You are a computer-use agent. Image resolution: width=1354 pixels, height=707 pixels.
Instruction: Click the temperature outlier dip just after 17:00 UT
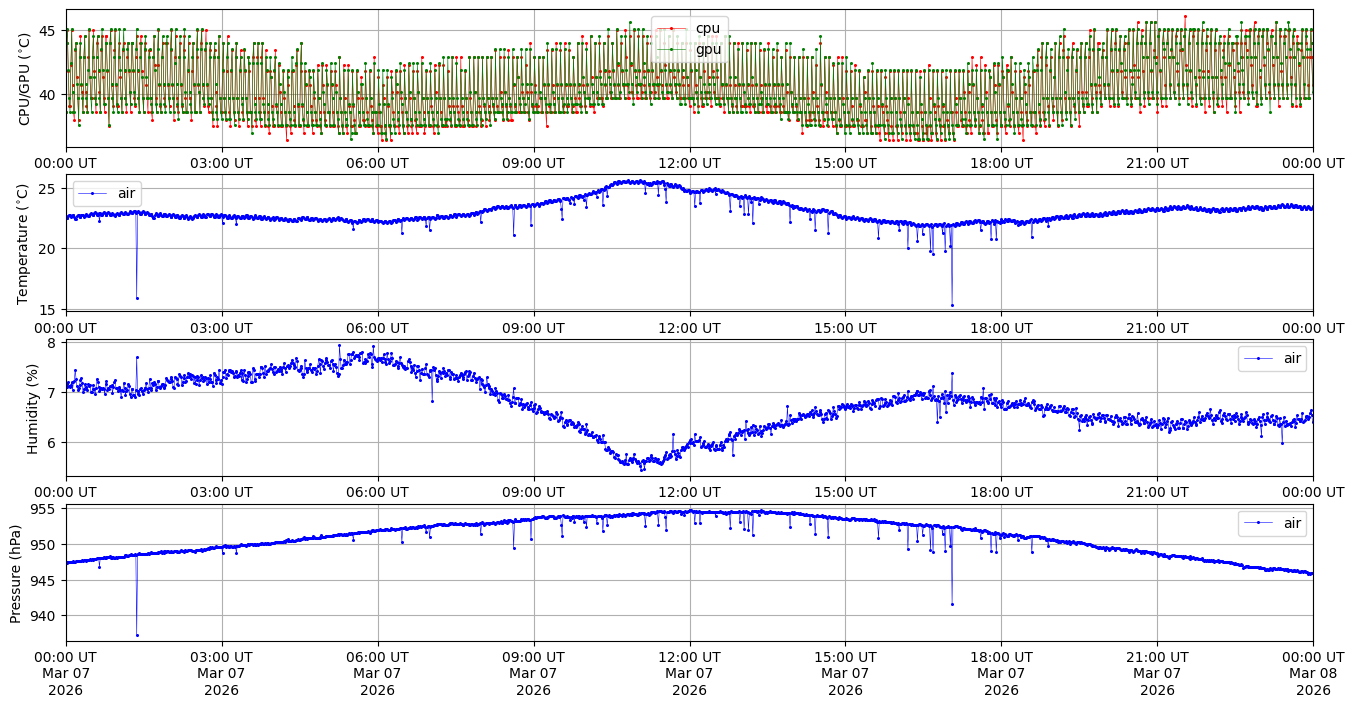(952, 305)
